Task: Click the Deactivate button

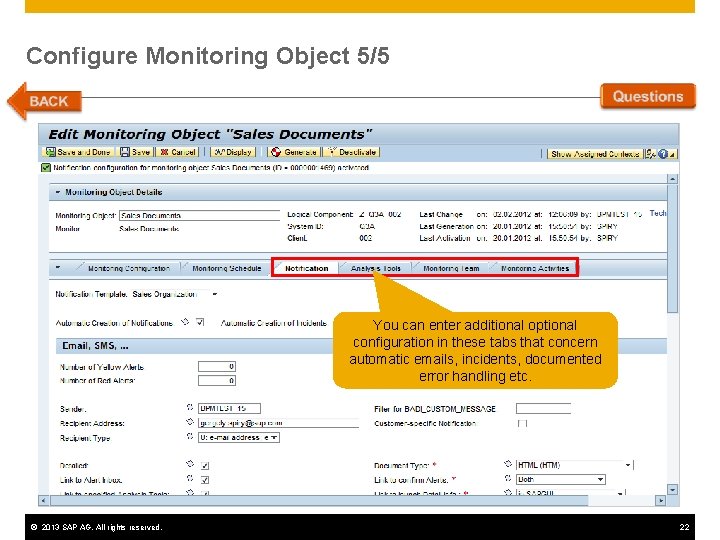Action: (x=352, y=152)
